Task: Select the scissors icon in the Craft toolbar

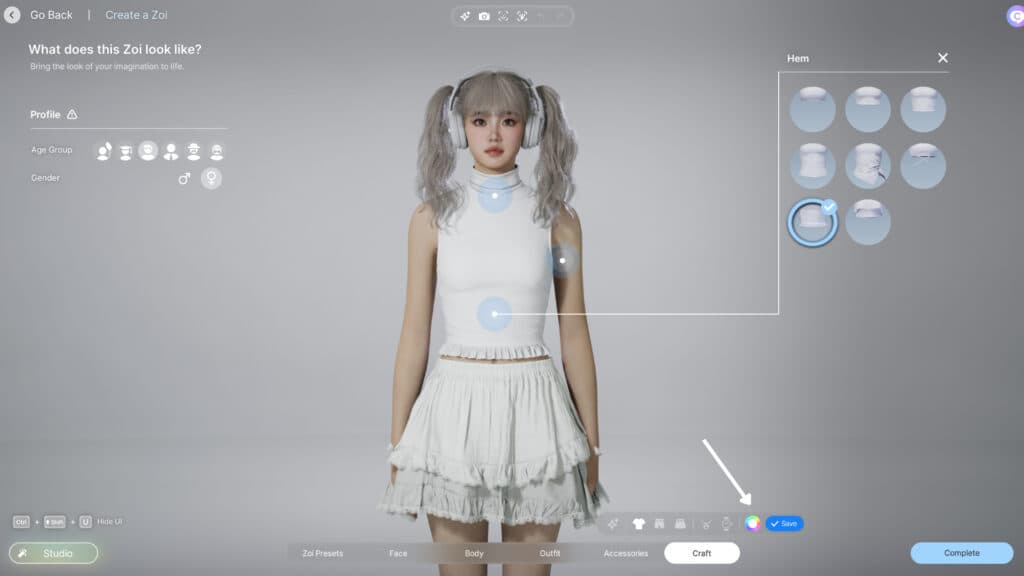Action: click(x=706, y=522)
